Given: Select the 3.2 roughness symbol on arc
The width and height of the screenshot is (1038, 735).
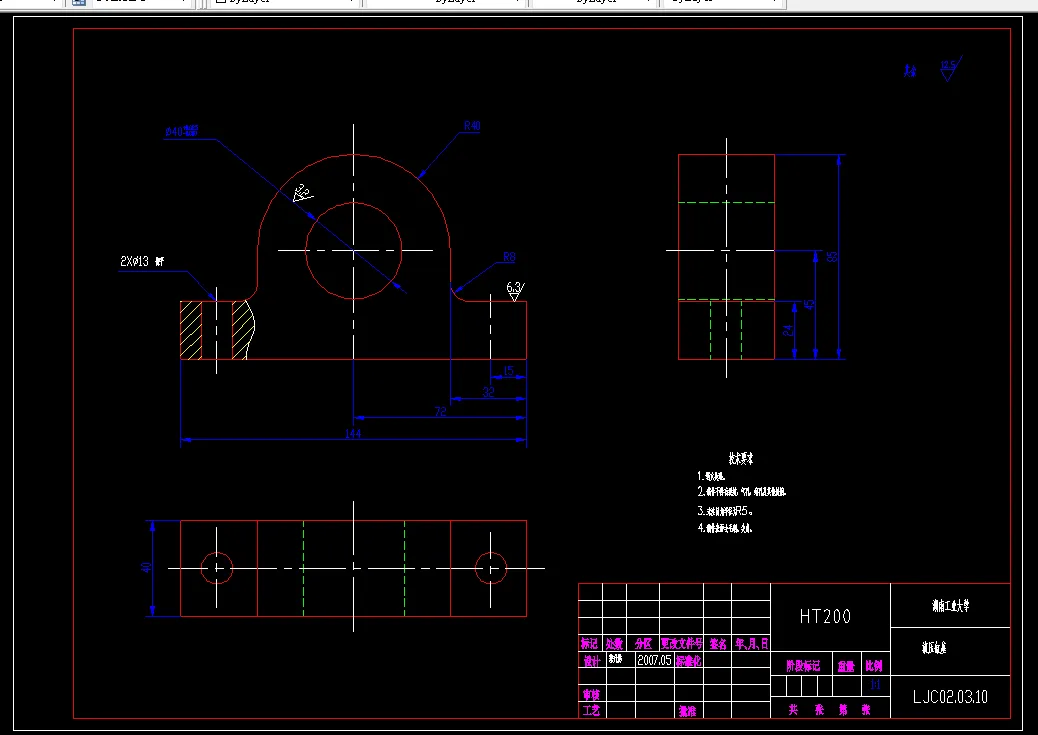Looking at the screenshot, I should (303, 193).
